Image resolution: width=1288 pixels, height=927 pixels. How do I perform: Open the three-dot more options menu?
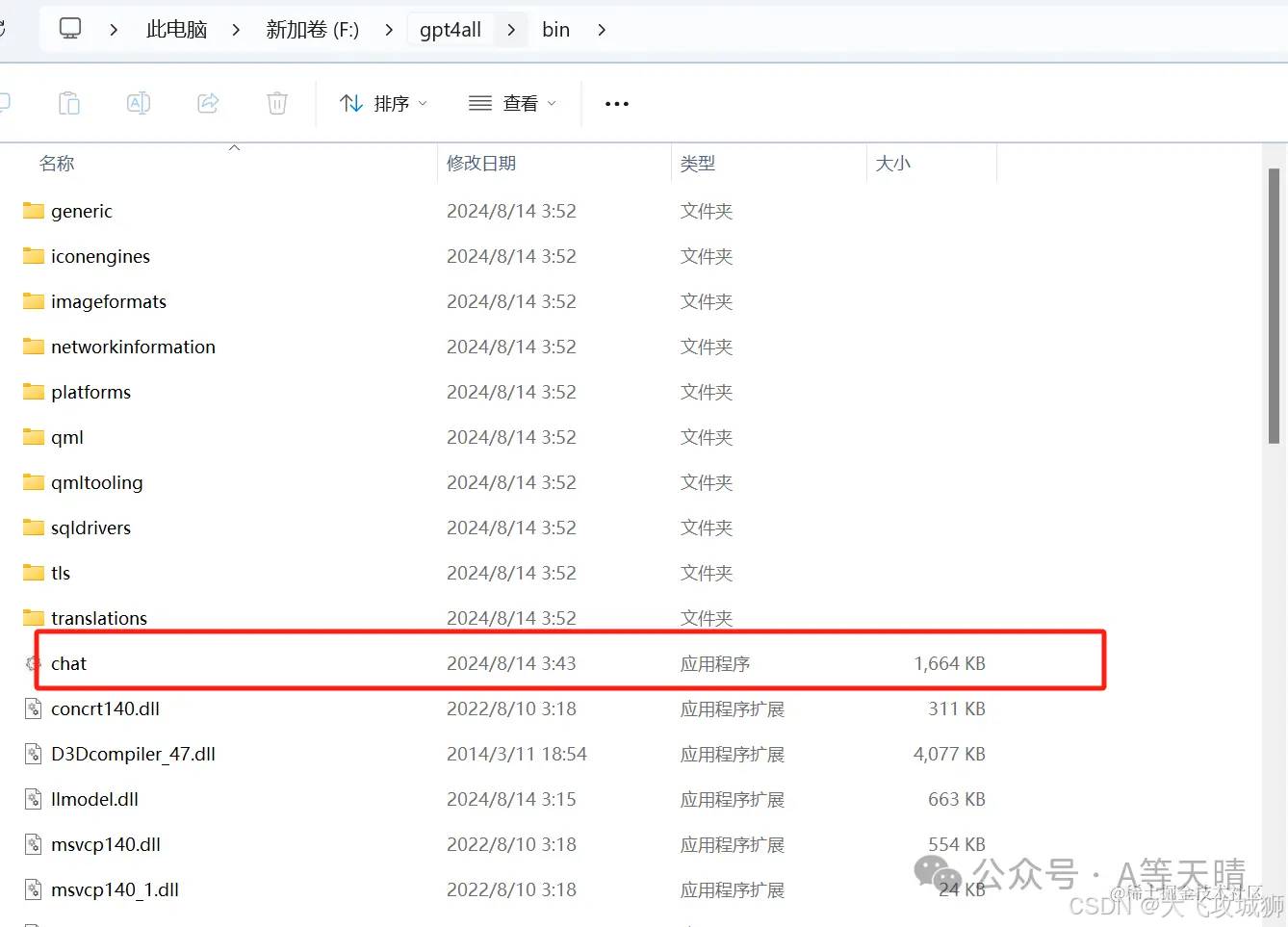617,104
